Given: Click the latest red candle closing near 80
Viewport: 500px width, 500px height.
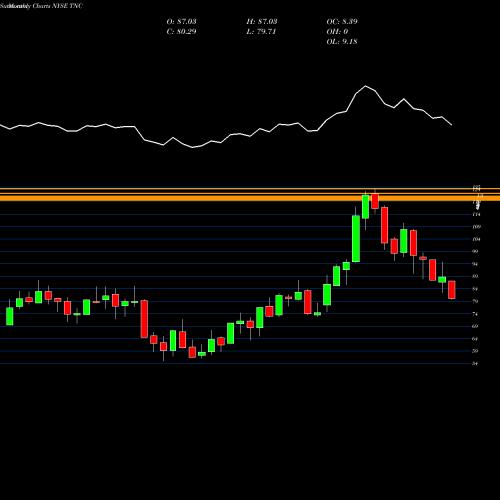Looking at the screenshot, I should 452,290.
